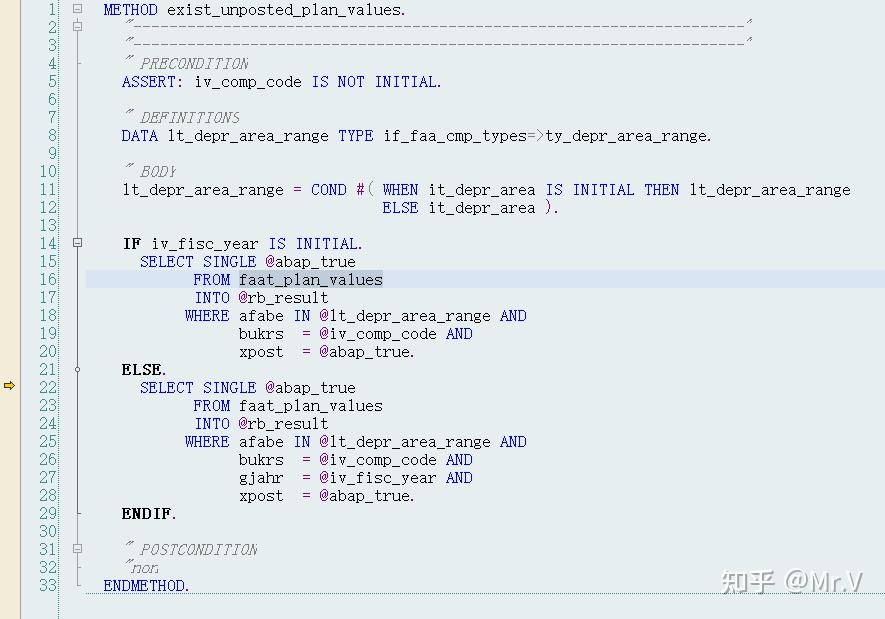
Task: Click the gjahr field on line 27
Action: (261, 477)
